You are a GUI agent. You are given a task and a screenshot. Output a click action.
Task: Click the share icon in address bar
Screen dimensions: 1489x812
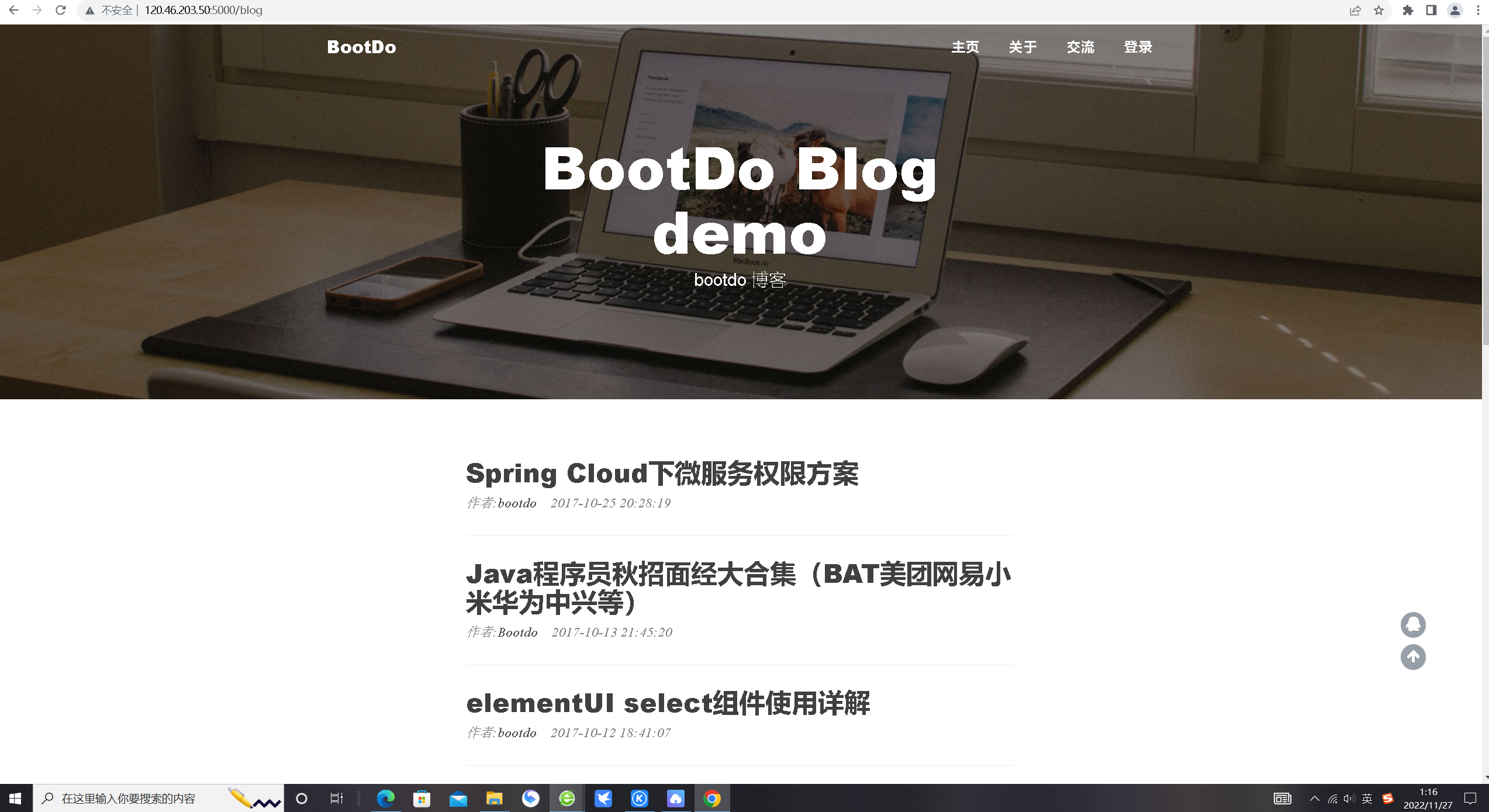coord(1355,10)
